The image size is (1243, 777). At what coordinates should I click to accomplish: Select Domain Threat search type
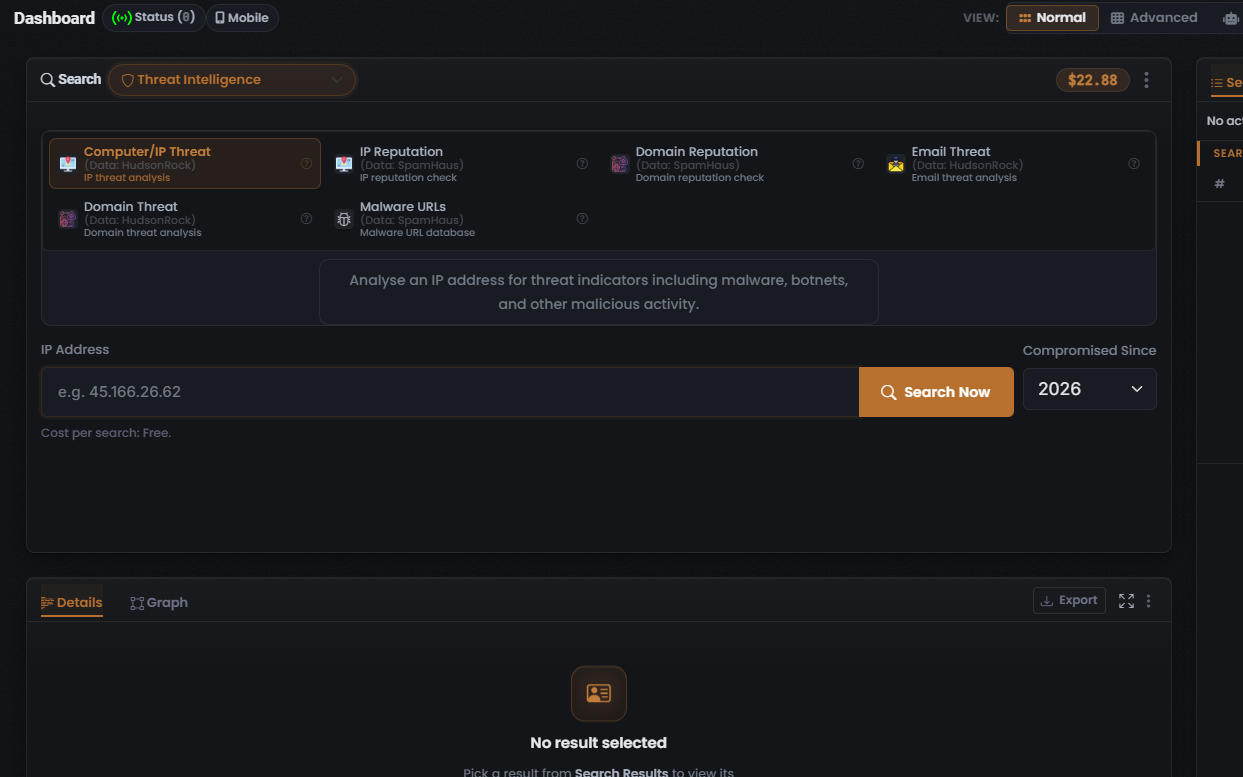(185, 219)
